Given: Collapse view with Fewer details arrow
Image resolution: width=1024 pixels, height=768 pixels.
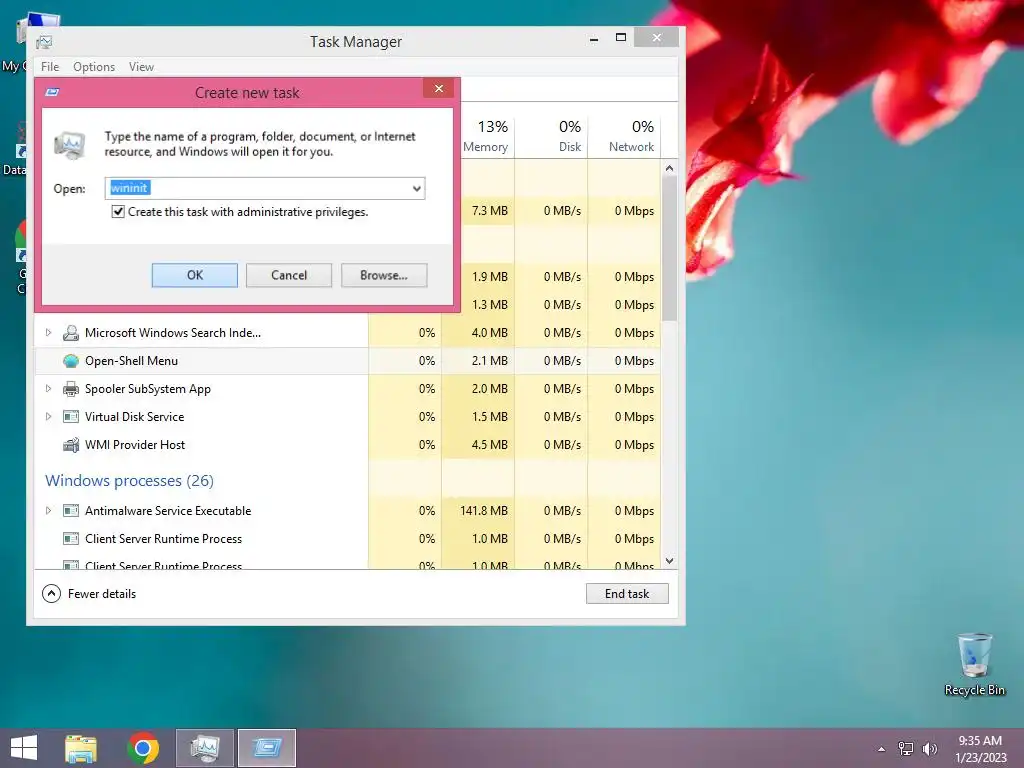Looking at the screenshot, I should click(51, 594).
